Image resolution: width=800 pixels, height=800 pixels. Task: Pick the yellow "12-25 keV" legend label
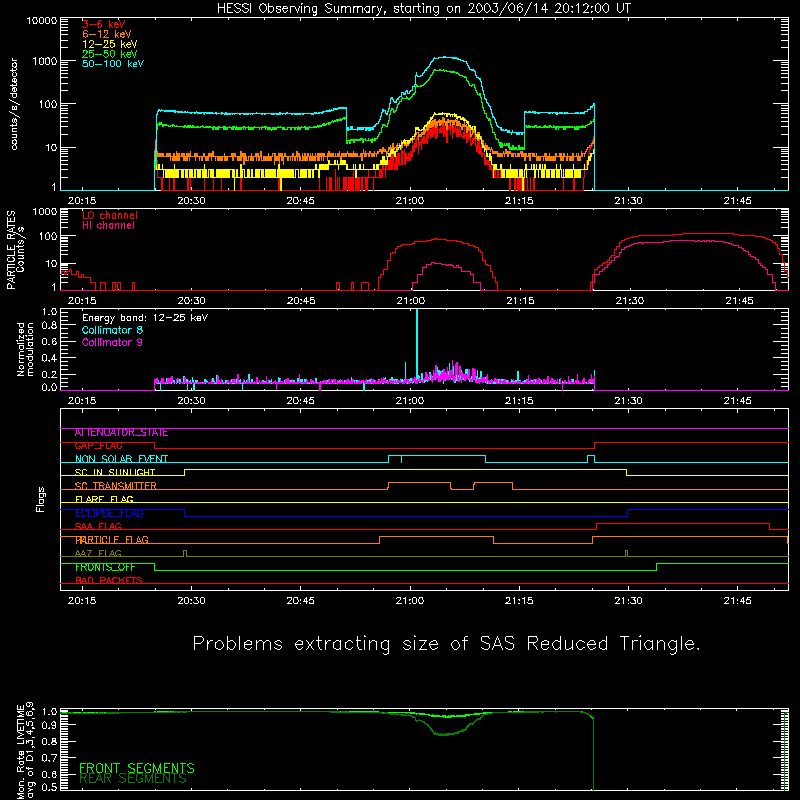[x=109, y=44]
